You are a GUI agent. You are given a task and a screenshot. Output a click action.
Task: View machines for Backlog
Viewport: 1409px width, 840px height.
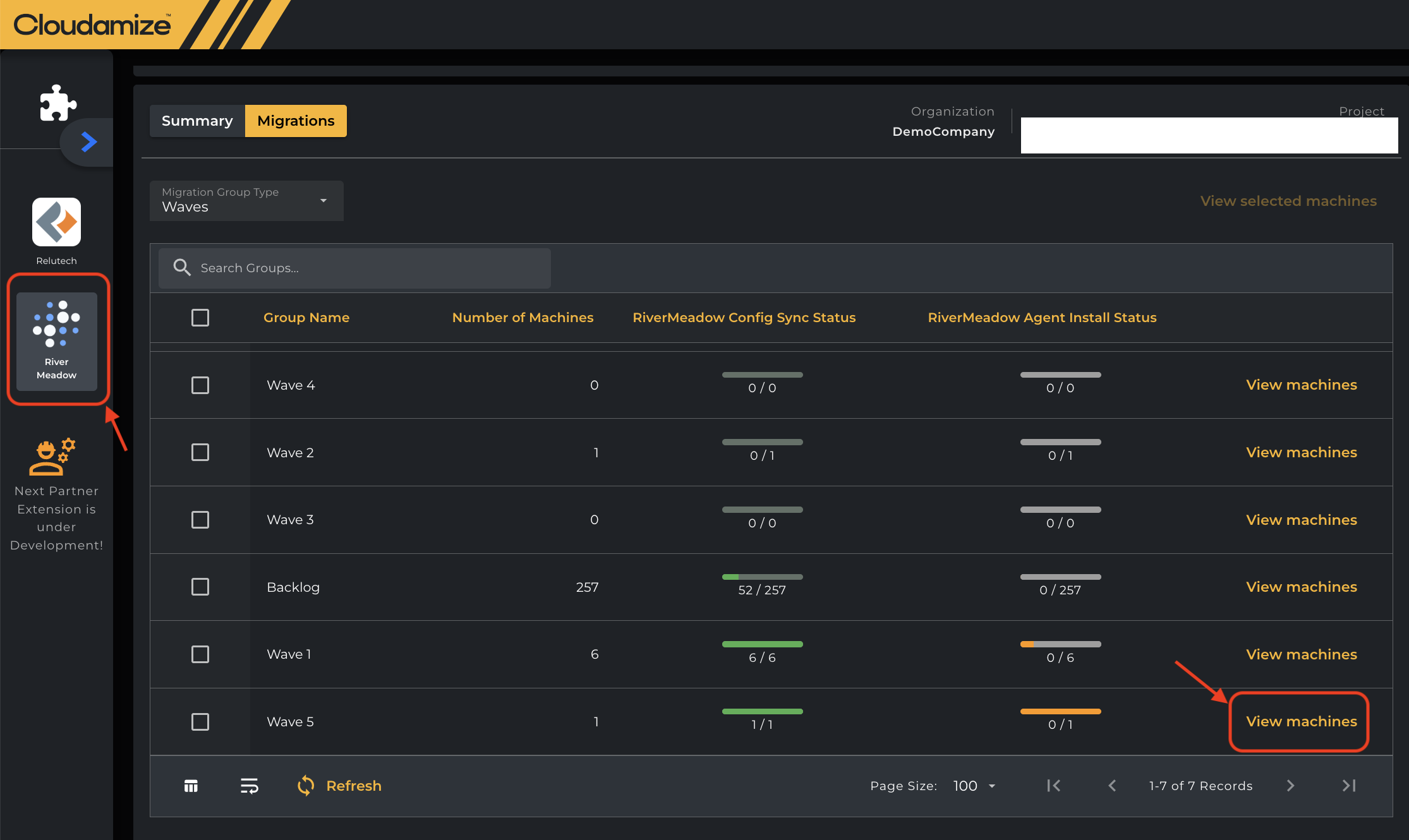coord(1302,587)
